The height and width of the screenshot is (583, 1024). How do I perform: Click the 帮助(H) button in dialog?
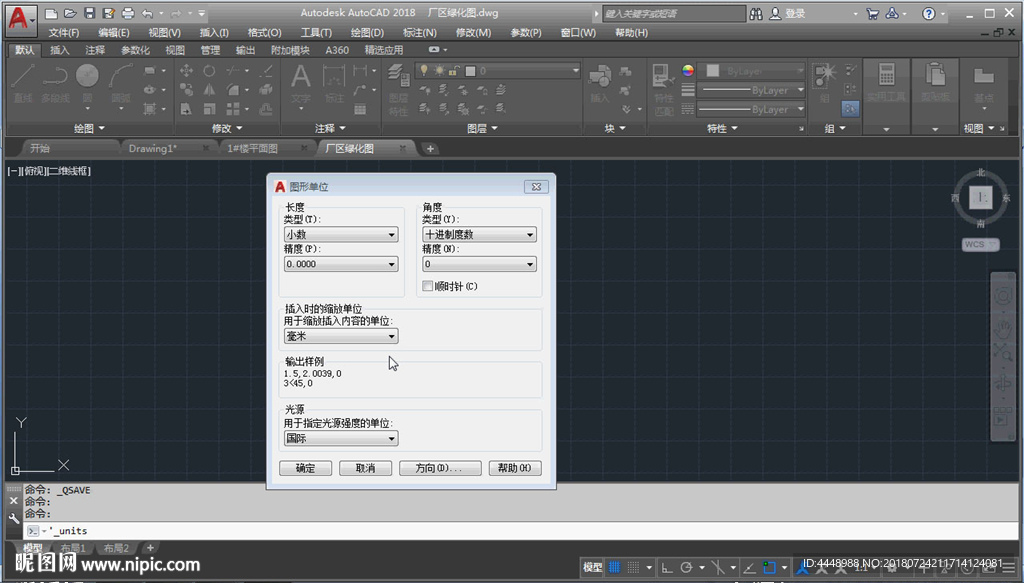coord(515,468)
